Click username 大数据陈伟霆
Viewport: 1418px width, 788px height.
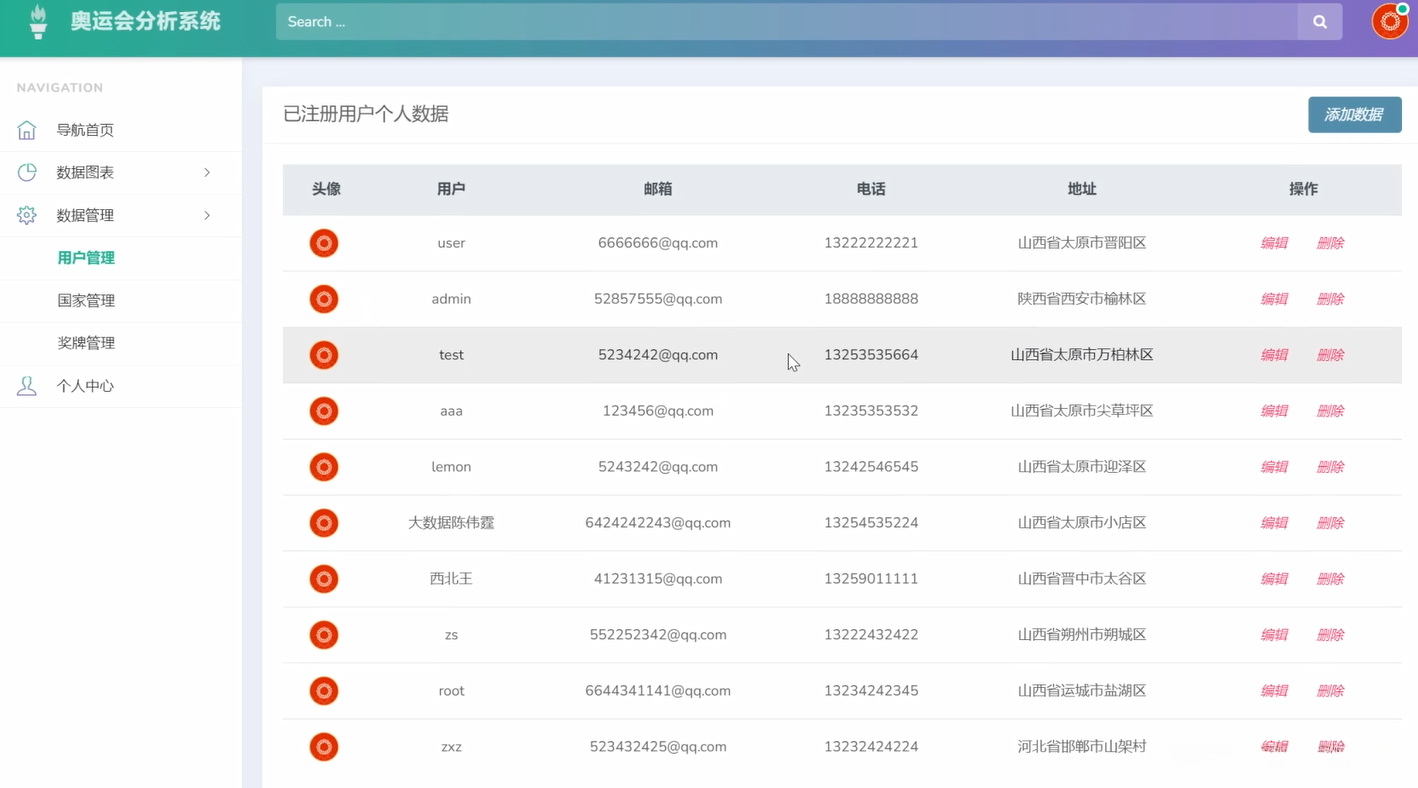coord(451,523)
